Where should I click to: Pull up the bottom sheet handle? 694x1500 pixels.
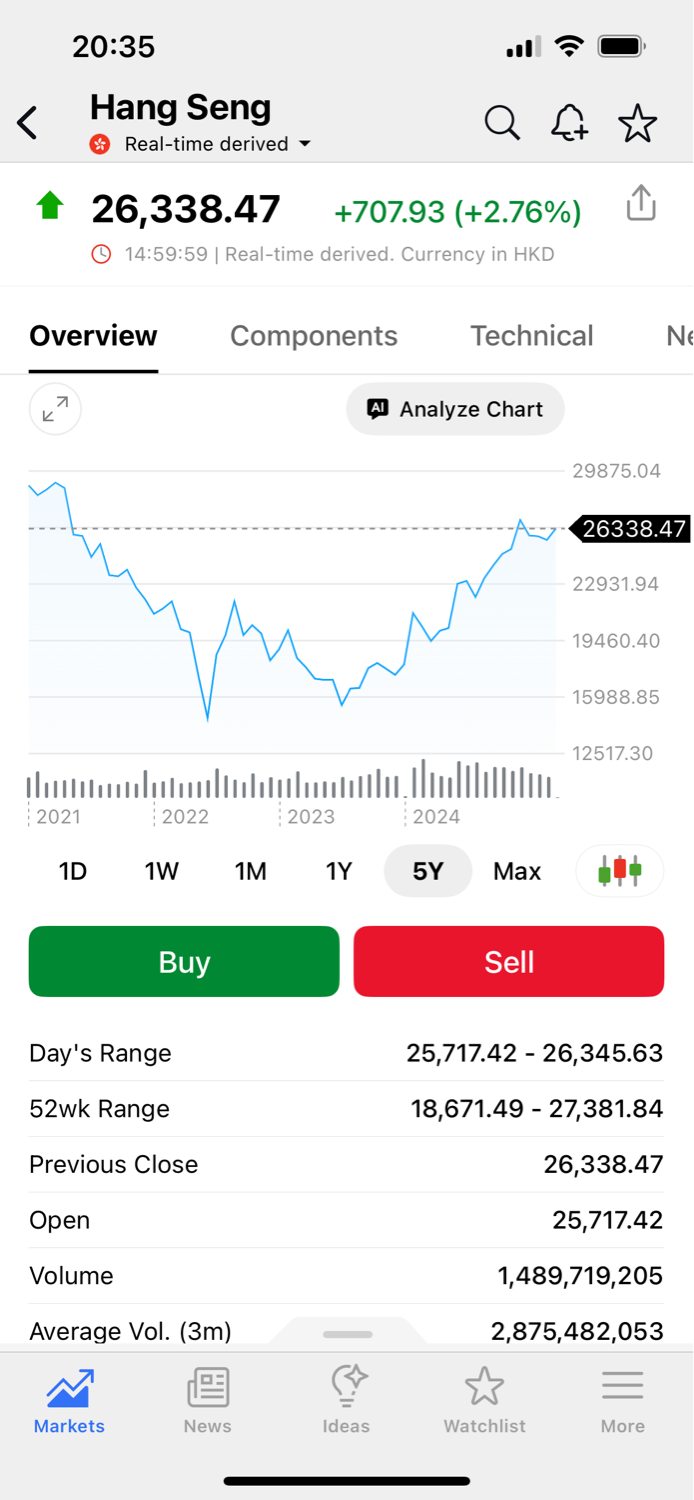(x=347, y=1334)
